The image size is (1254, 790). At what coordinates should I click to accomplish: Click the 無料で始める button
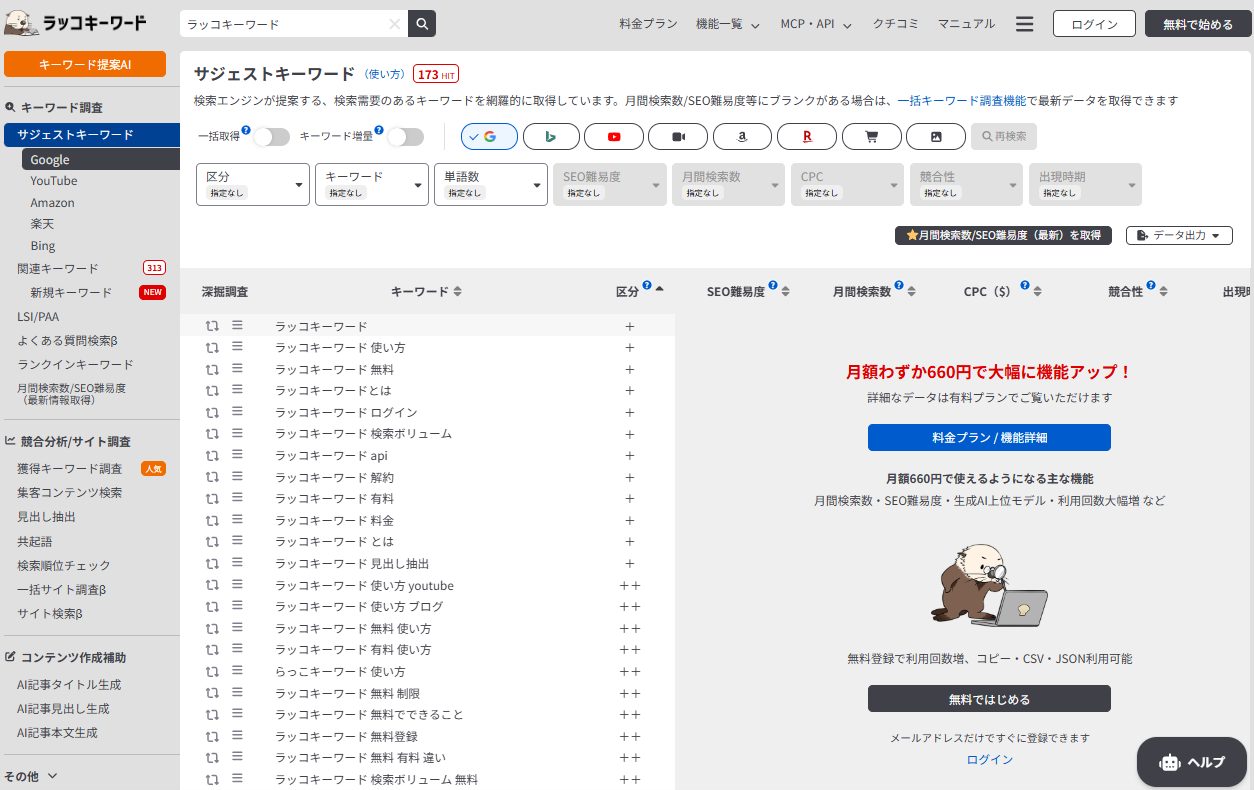click(1198, 24)
